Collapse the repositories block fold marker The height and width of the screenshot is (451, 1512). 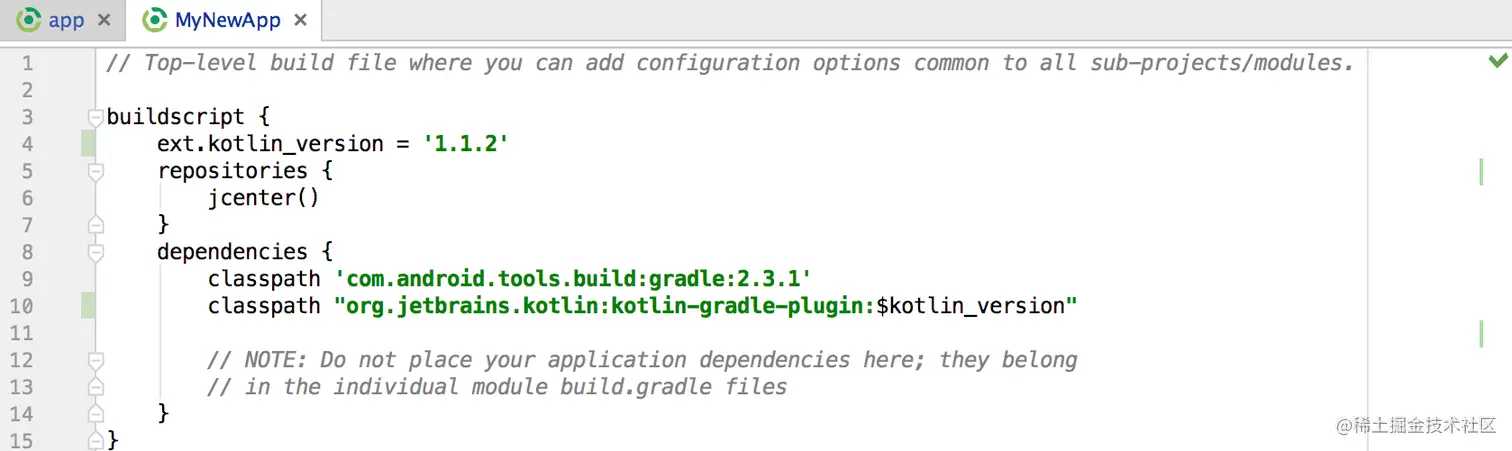click(95, 171)
